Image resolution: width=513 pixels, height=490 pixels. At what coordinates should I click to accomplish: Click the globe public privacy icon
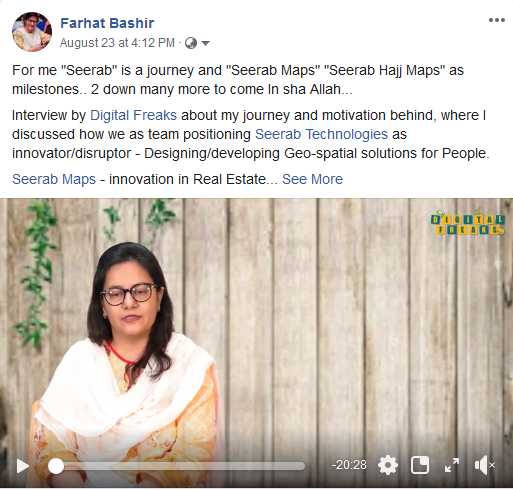pos(191,43)
